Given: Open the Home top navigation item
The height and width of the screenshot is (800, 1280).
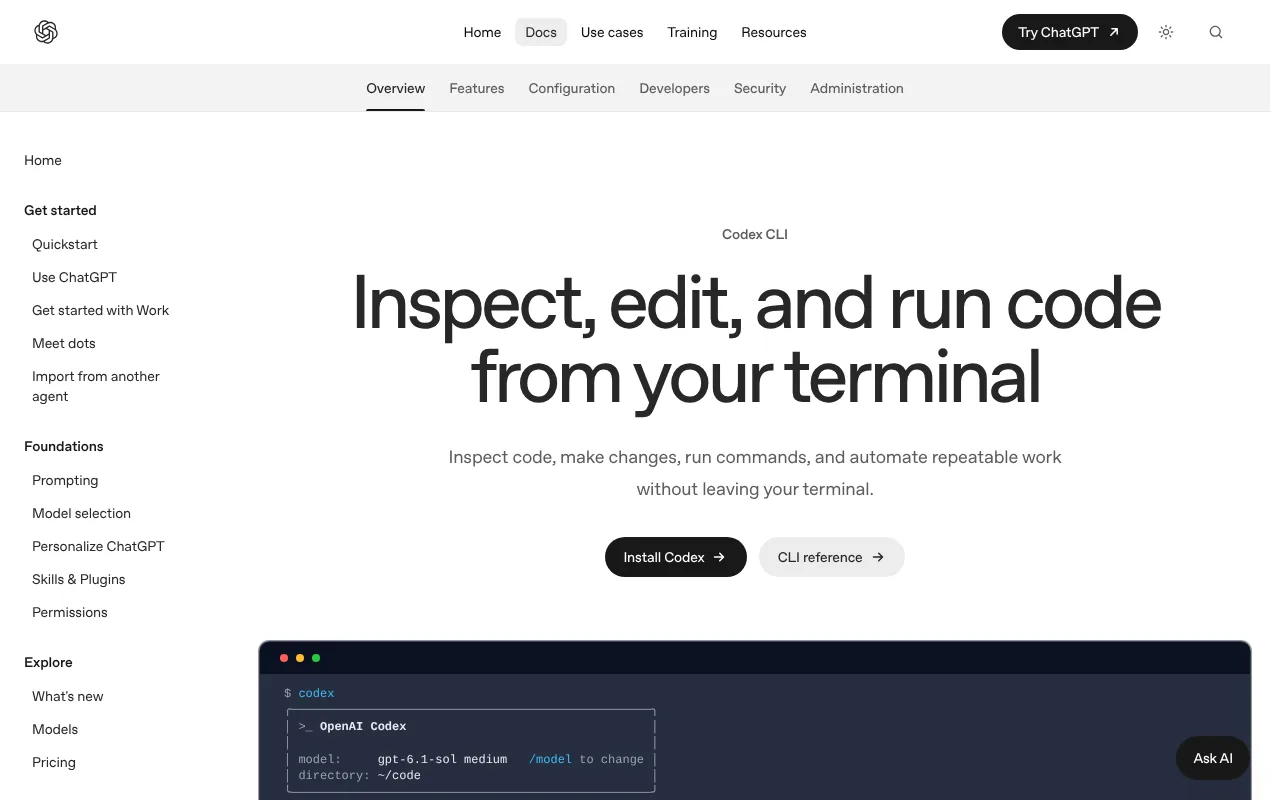Looking at the screenshot, I should pos(482,32).
